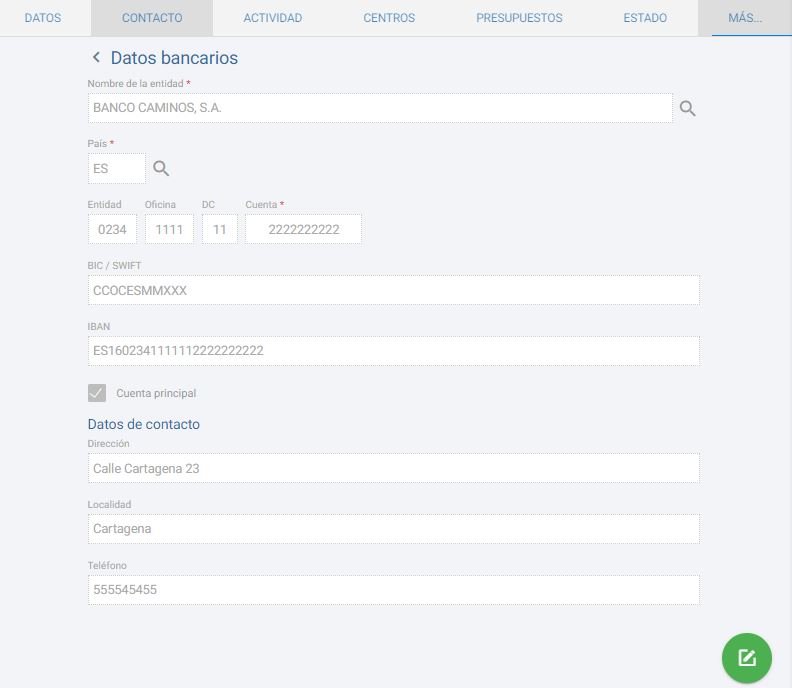Image resolution: width=792 pixels, height=688 pixels.
Task: Select the ACTIVIDAD tab
Action: (272, 18)
